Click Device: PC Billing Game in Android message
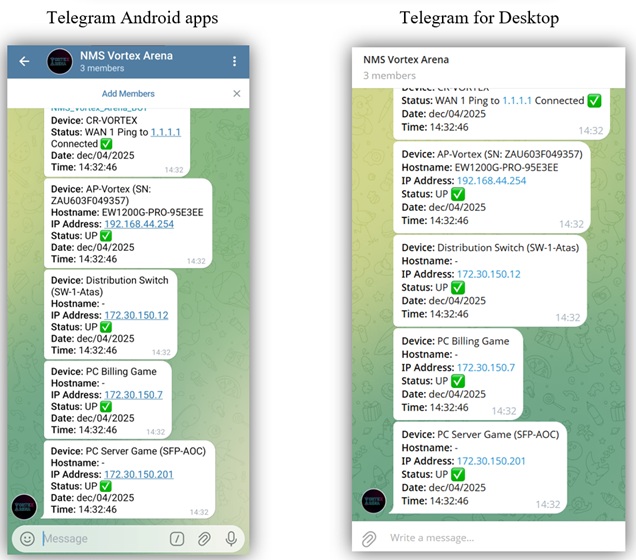 [103, 372]
